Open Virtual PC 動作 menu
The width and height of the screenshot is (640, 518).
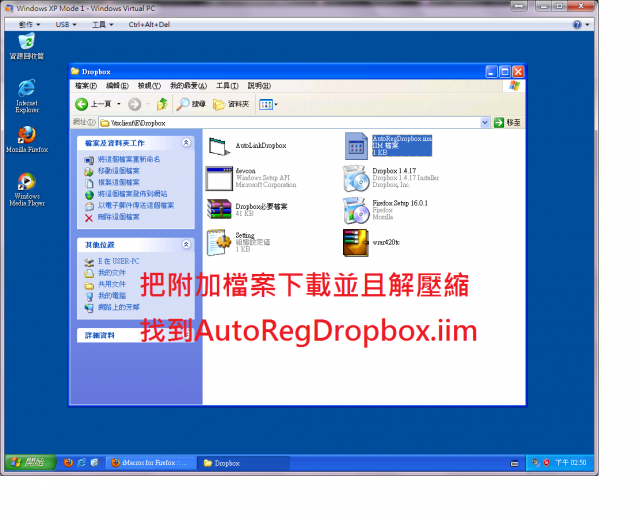coord(29,24)
